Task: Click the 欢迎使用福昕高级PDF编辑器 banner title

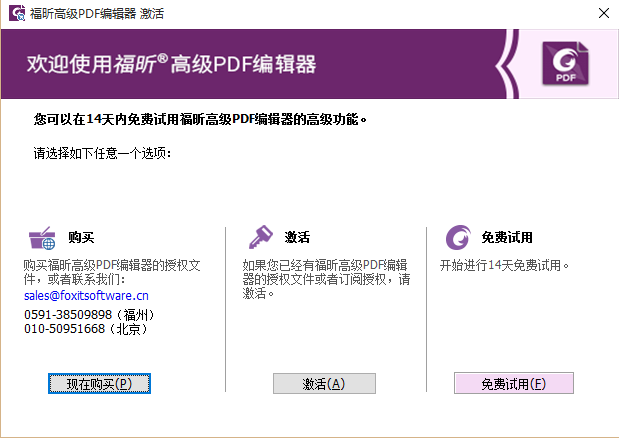Action: click(x=170, y=65)
